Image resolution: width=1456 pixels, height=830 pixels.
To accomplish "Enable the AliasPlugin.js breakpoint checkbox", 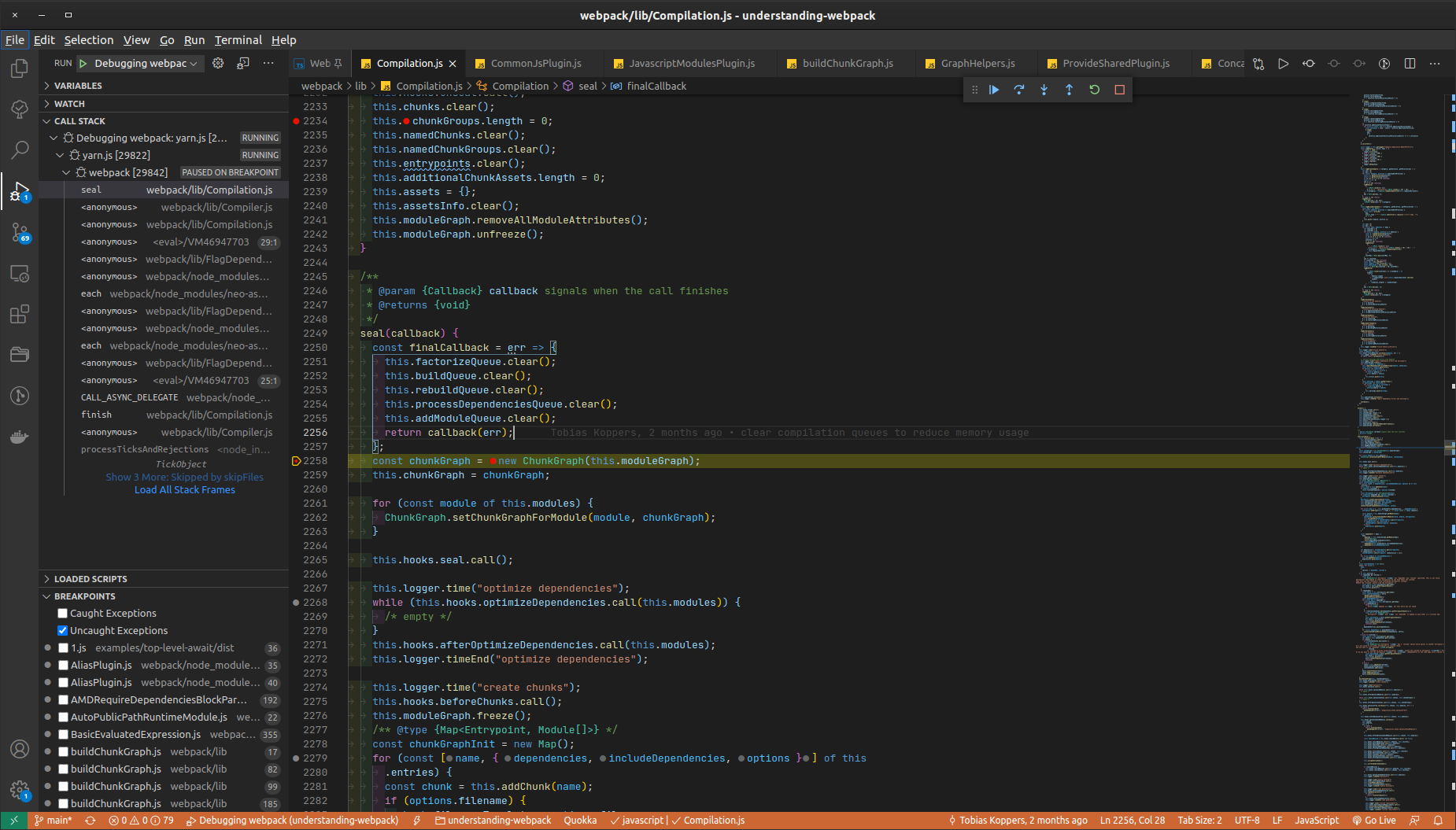I will 63,665.
